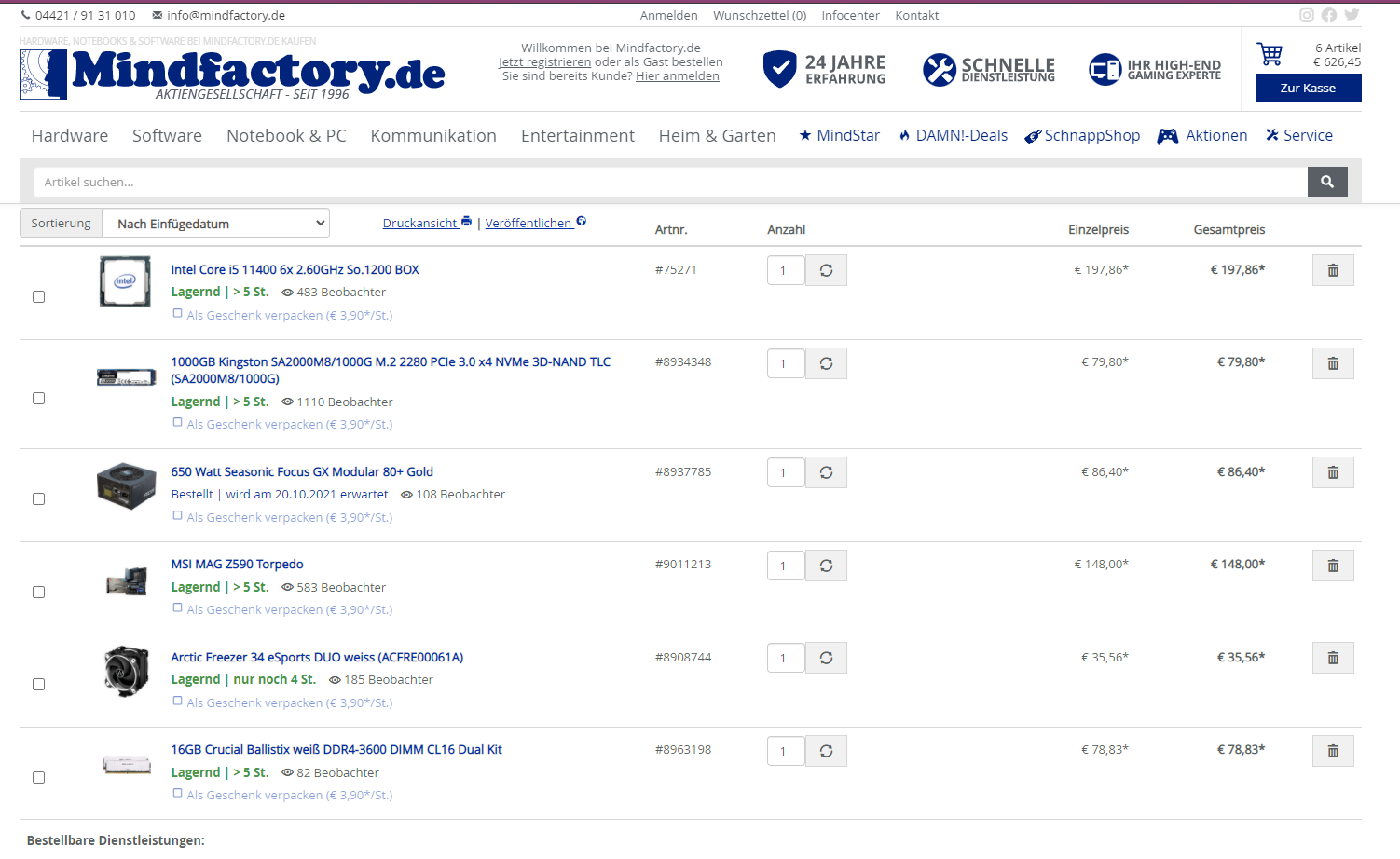Select the Kingston SSD row checkbox
Screen dimensions: 1400x859
38,398
